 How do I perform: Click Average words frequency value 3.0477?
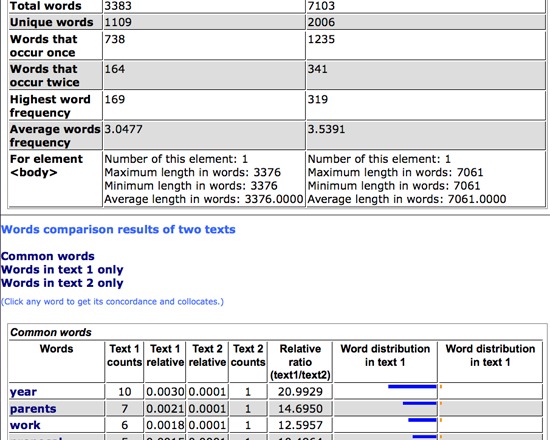(x=123, y=129)
